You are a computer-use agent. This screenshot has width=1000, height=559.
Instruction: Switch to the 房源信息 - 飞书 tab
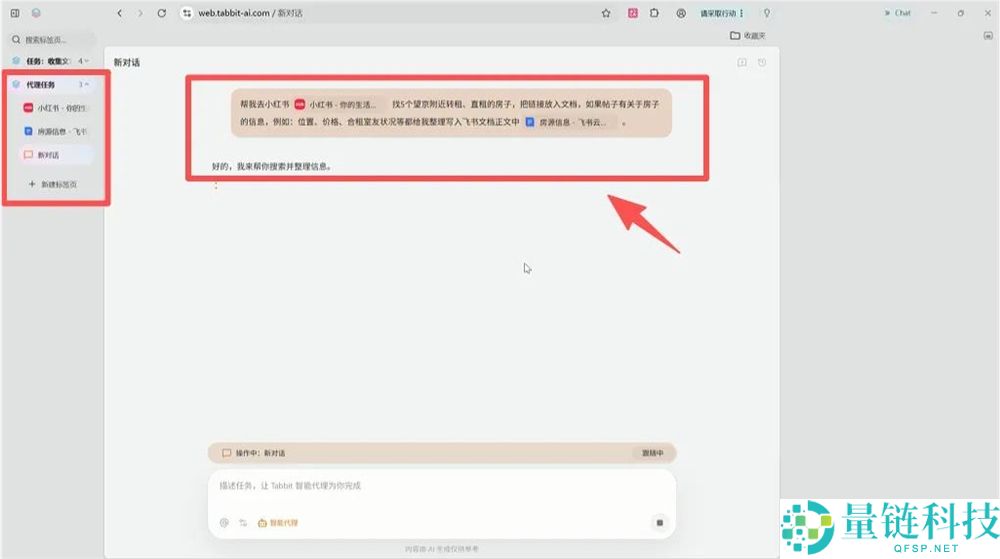(x=56, y=131)
